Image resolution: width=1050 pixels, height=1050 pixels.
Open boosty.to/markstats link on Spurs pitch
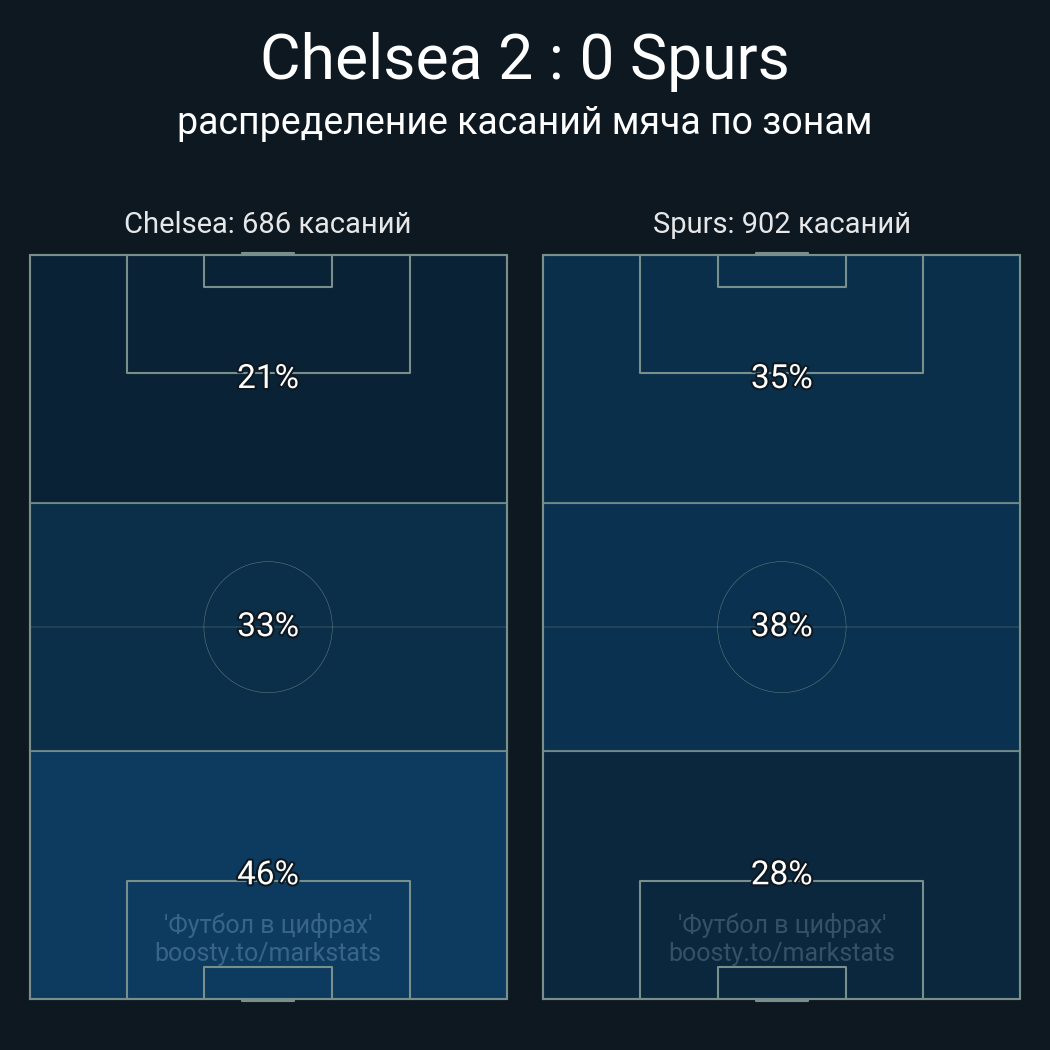click(781, 952)
